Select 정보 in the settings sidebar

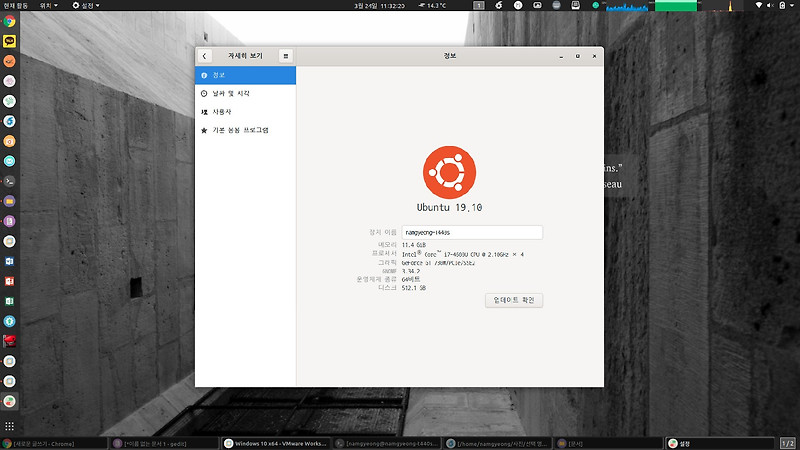pos(245,75)
